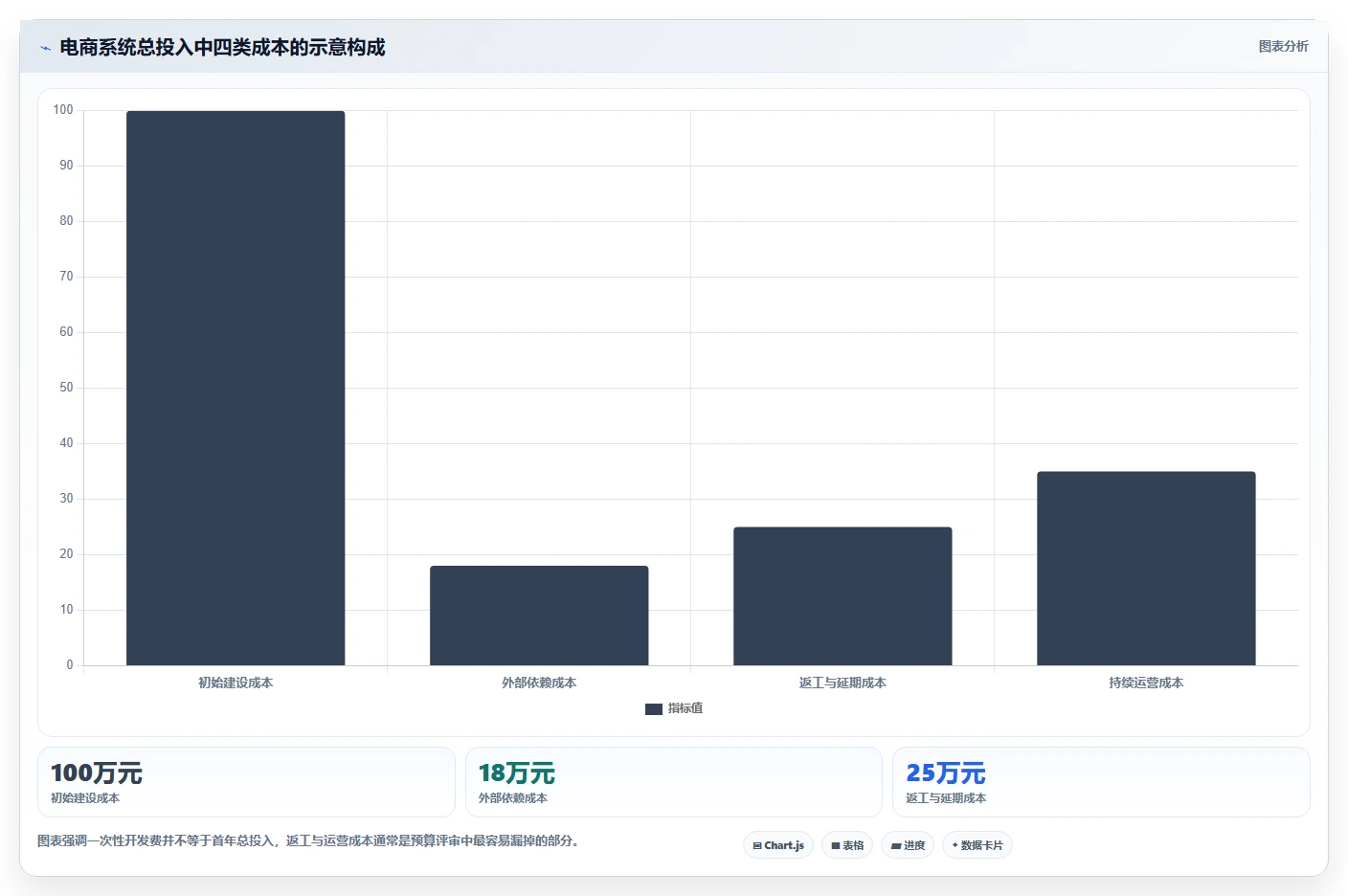Click the icon inside the 进度 chip
The image size is (1348, 896).
[895, 846]
